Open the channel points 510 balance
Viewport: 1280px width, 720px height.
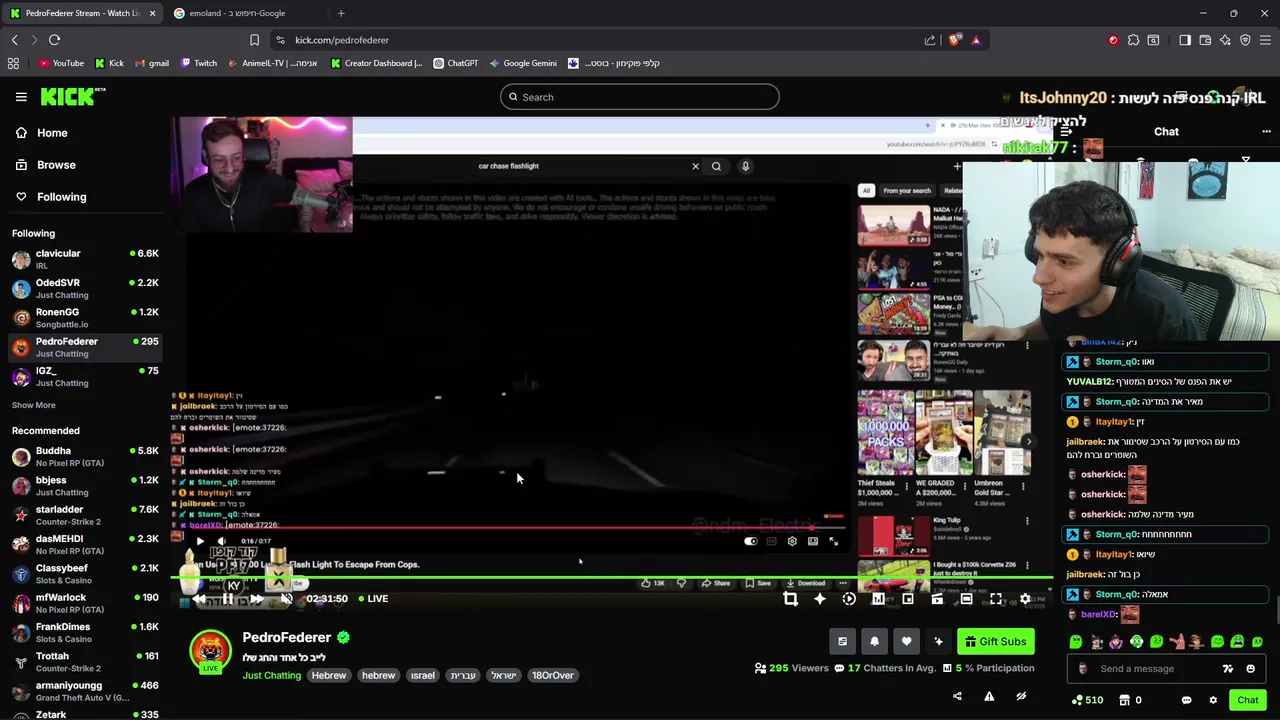click(1087, 700)
